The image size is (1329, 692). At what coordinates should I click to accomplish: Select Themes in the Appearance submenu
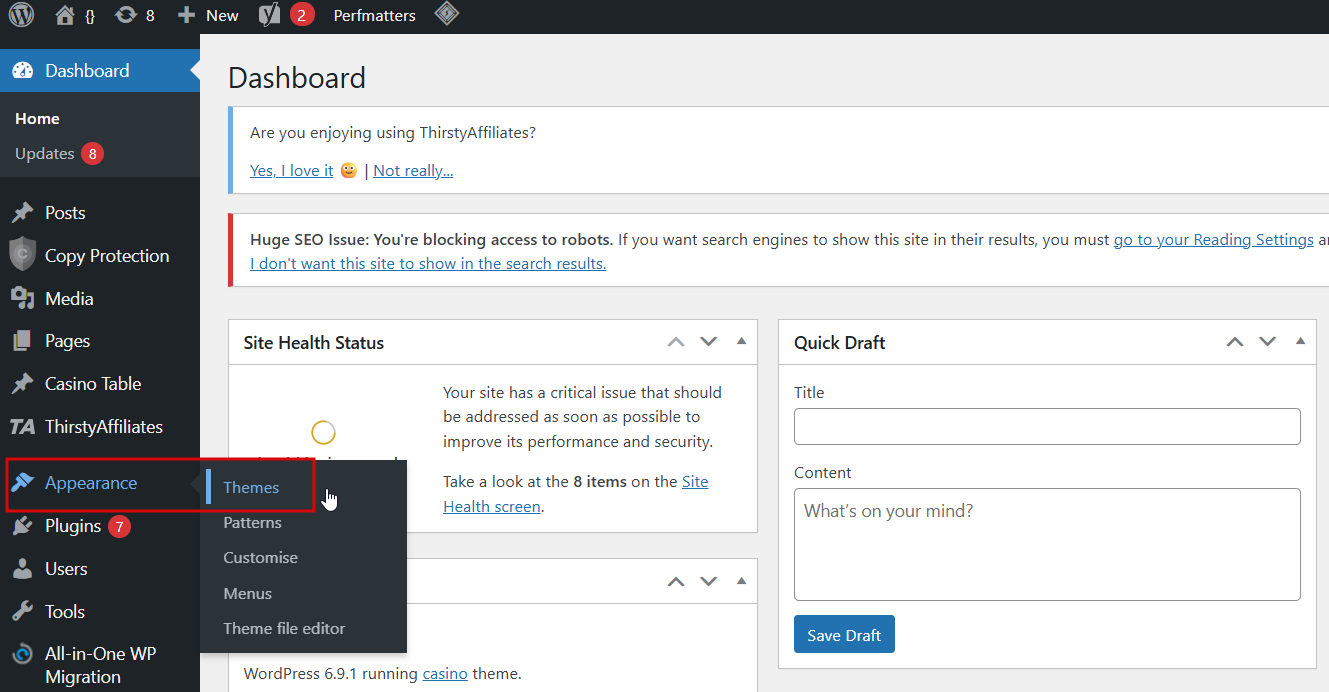tap(251, 487)
